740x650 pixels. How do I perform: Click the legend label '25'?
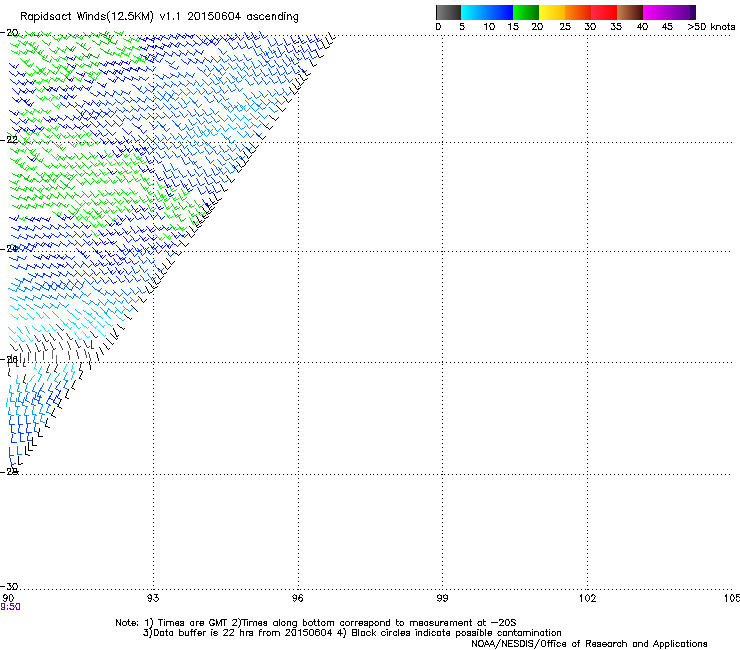564,27
